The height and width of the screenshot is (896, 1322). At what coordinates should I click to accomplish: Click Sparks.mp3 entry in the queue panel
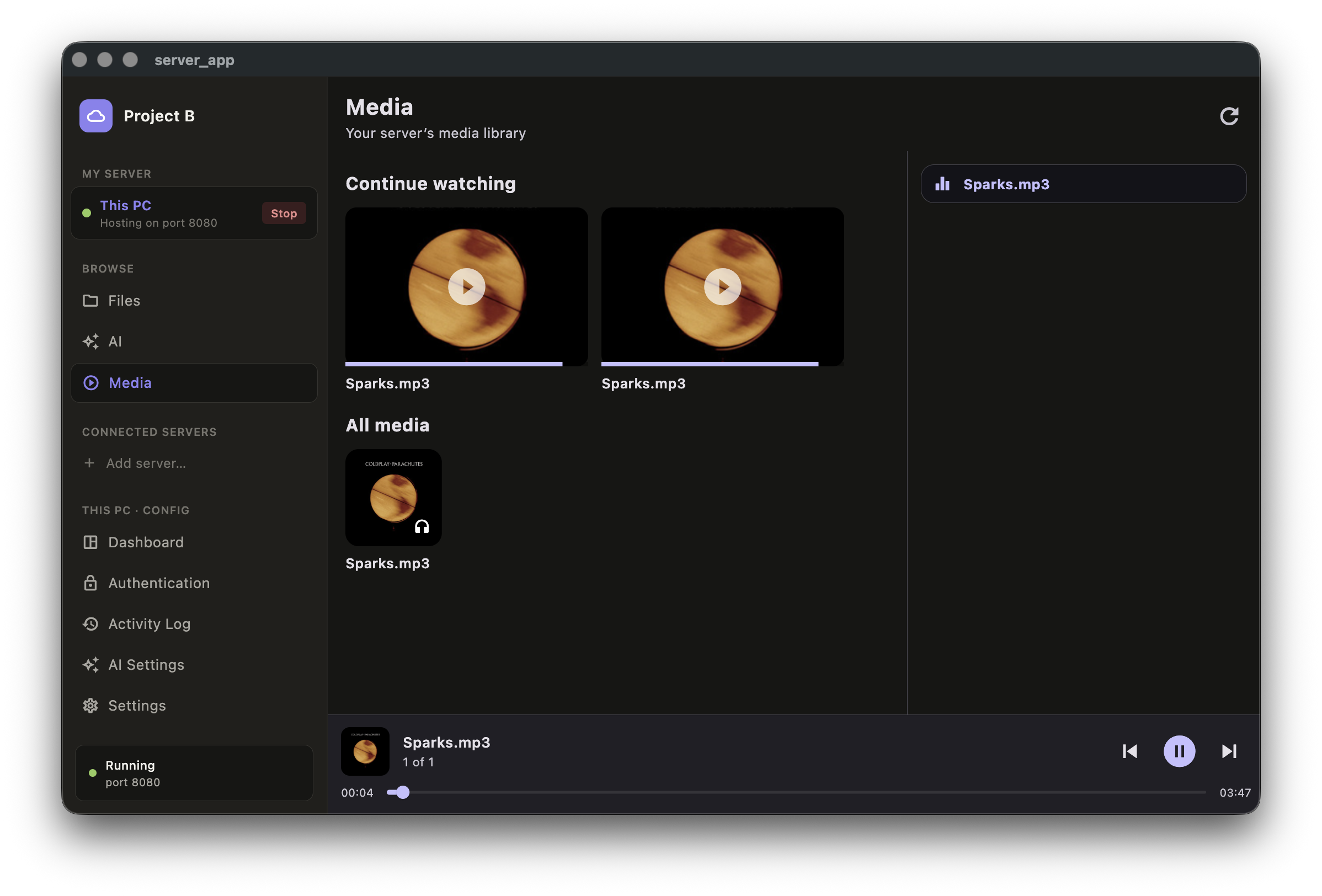pyautogui.click(x=1083, y=184)
